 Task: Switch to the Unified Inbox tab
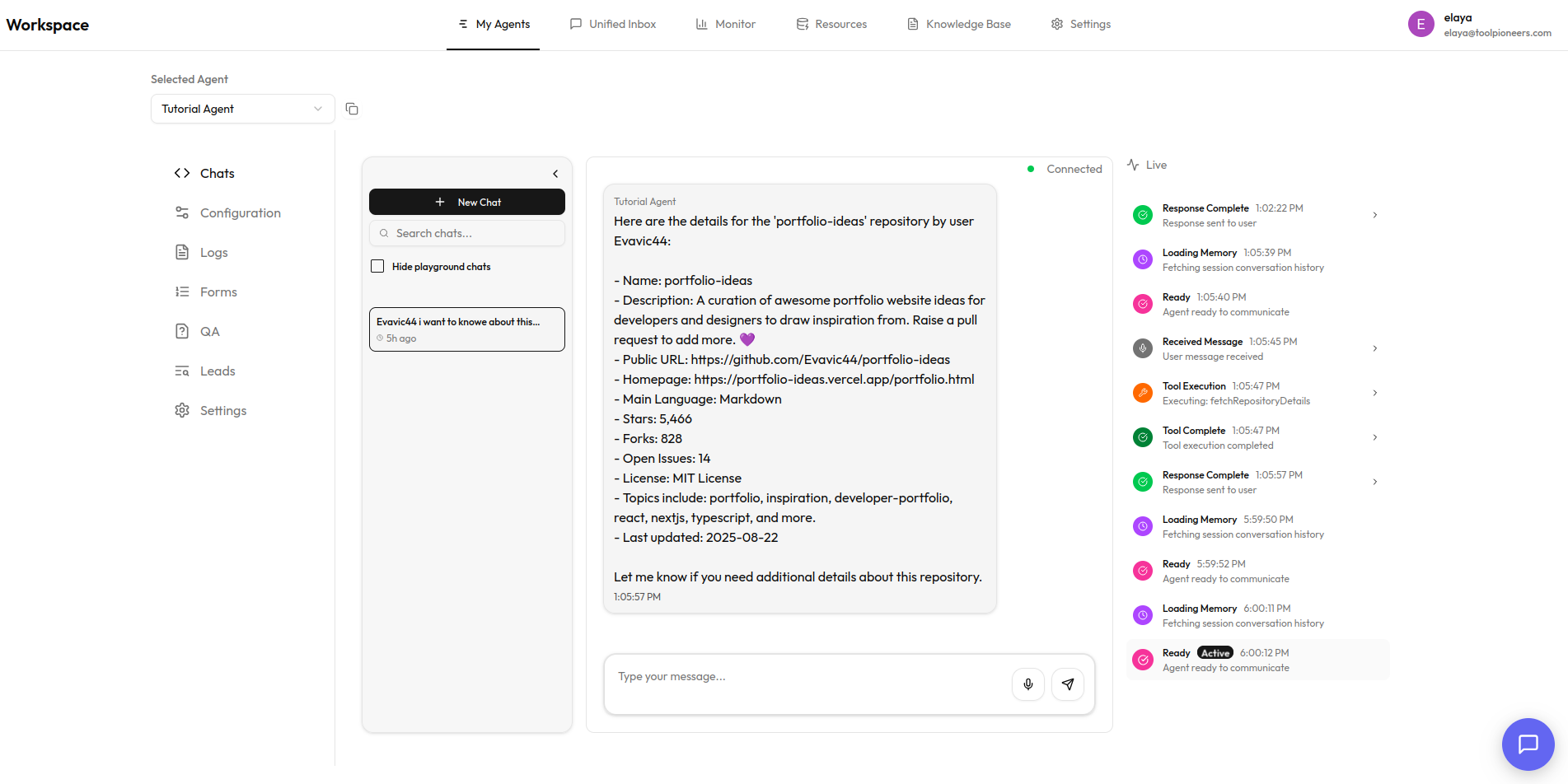[x=613, y=25]
